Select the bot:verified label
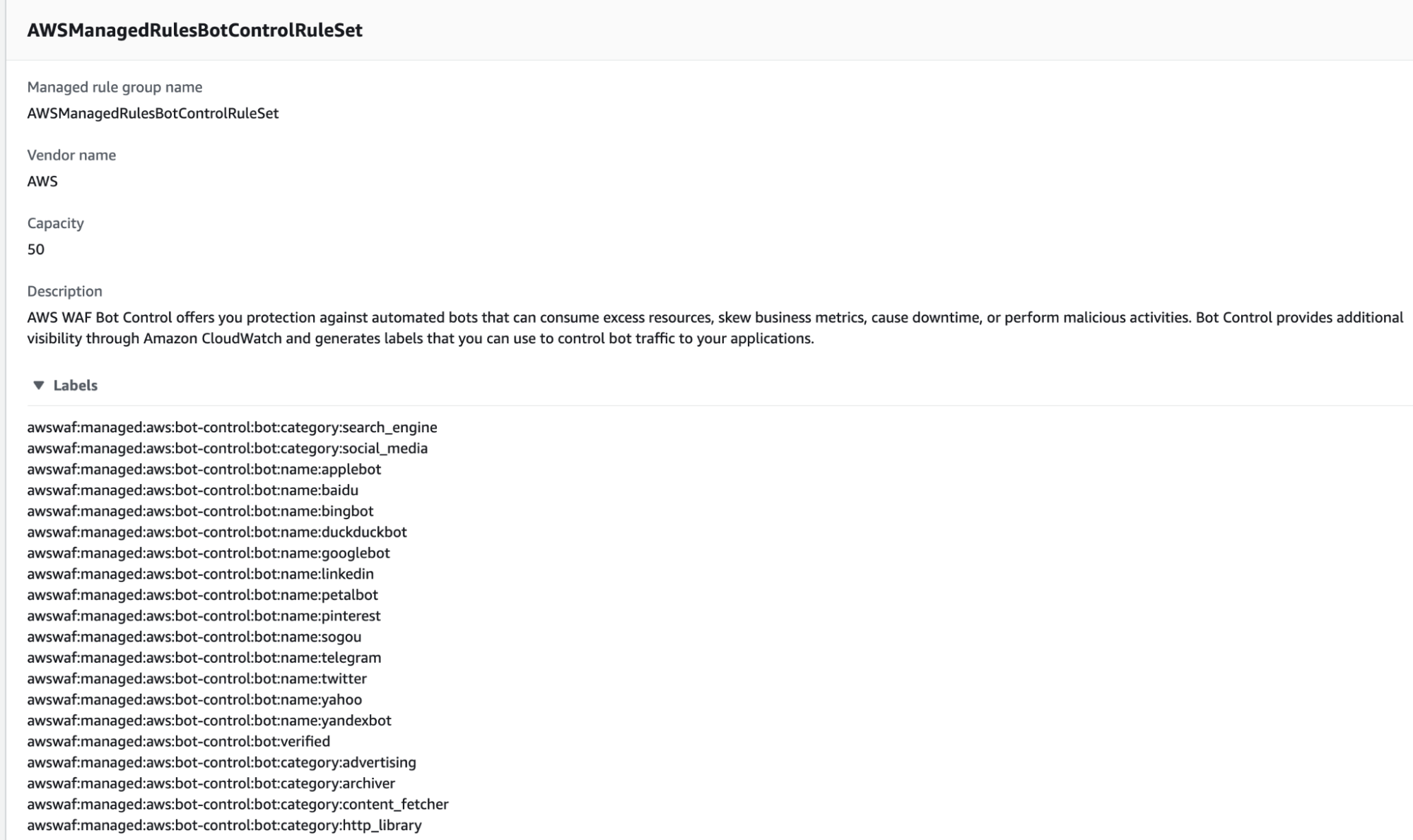1413x840 pixels. click(x=178, y=741)
